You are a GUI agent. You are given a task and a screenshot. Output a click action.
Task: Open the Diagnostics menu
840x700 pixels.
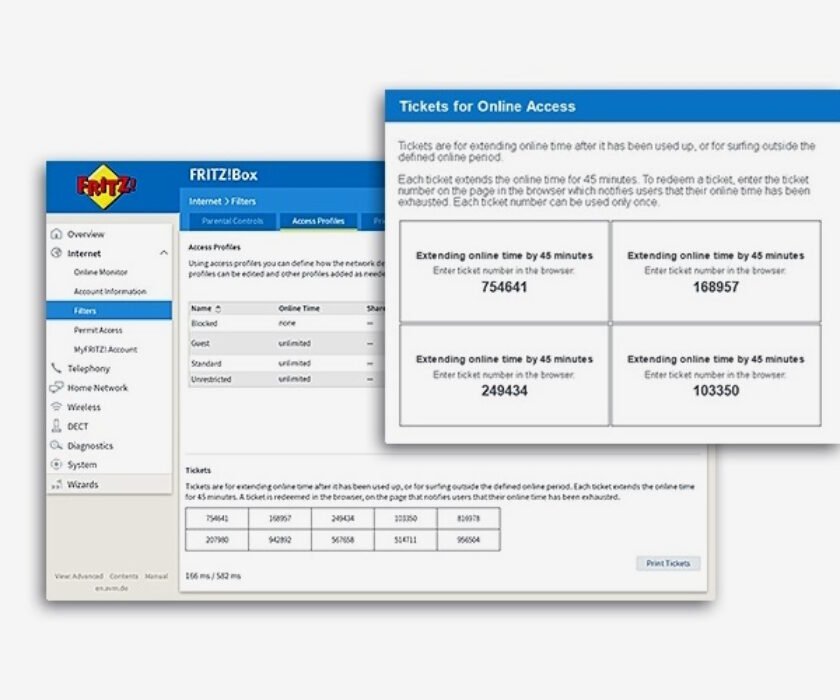point(90,446)
